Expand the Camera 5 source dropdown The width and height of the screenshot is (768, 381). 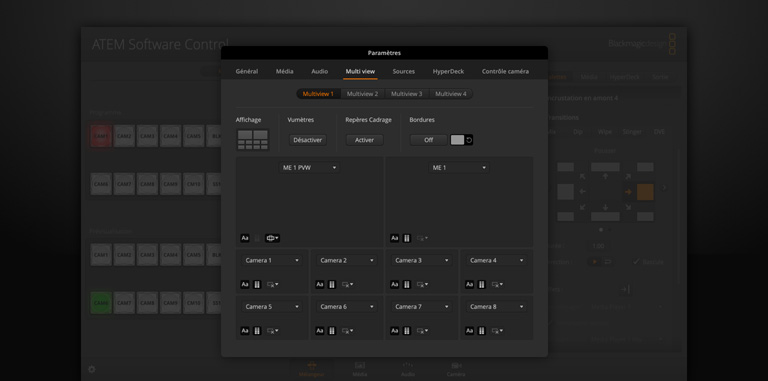272,307
